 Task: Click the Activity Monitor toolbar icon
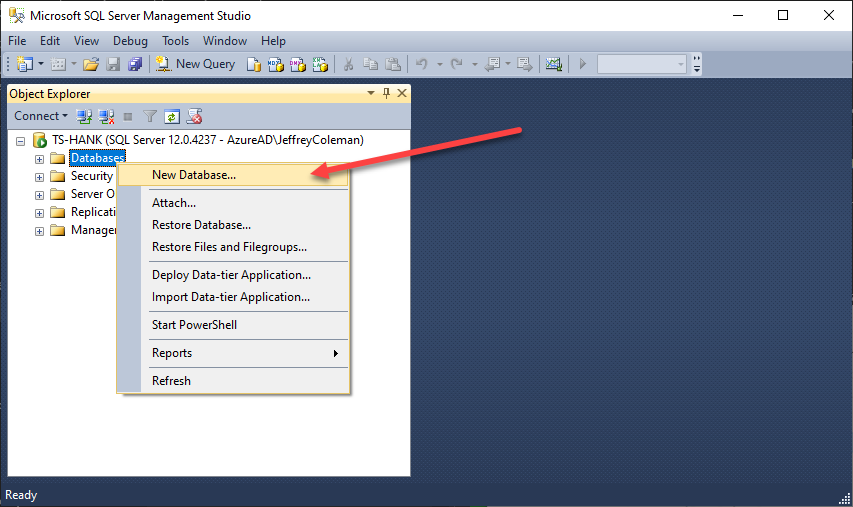pos(554,64)
